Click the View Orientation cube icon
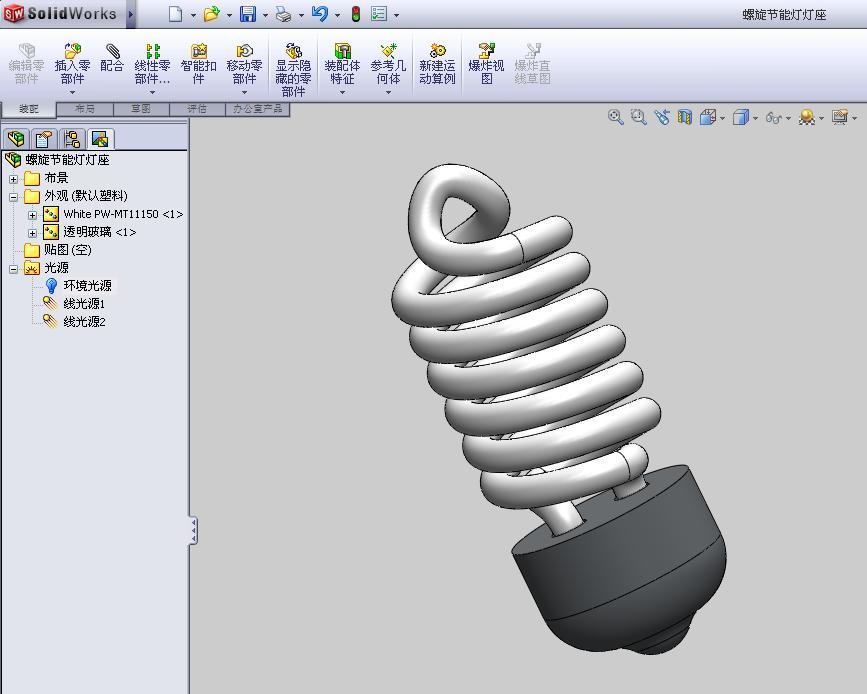The width and height of the screenshot is (867, 694). pos(708,117)
